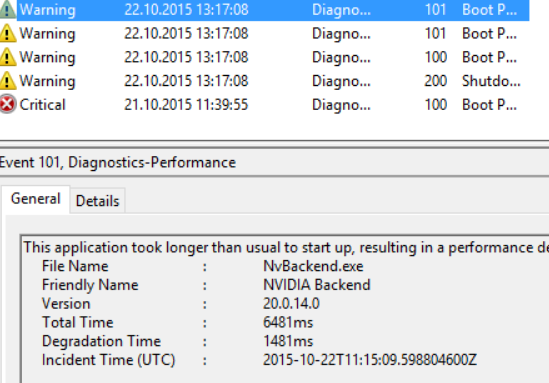Open the Details tab
549x383 pixels.
pos(97,201)
